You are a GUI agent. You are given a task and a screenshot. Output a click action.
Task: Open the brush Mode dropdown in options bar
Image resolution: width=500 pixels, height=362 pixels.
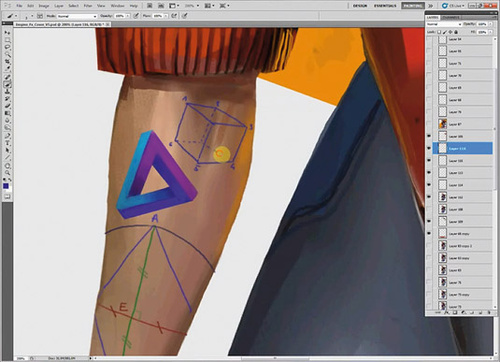77,16
